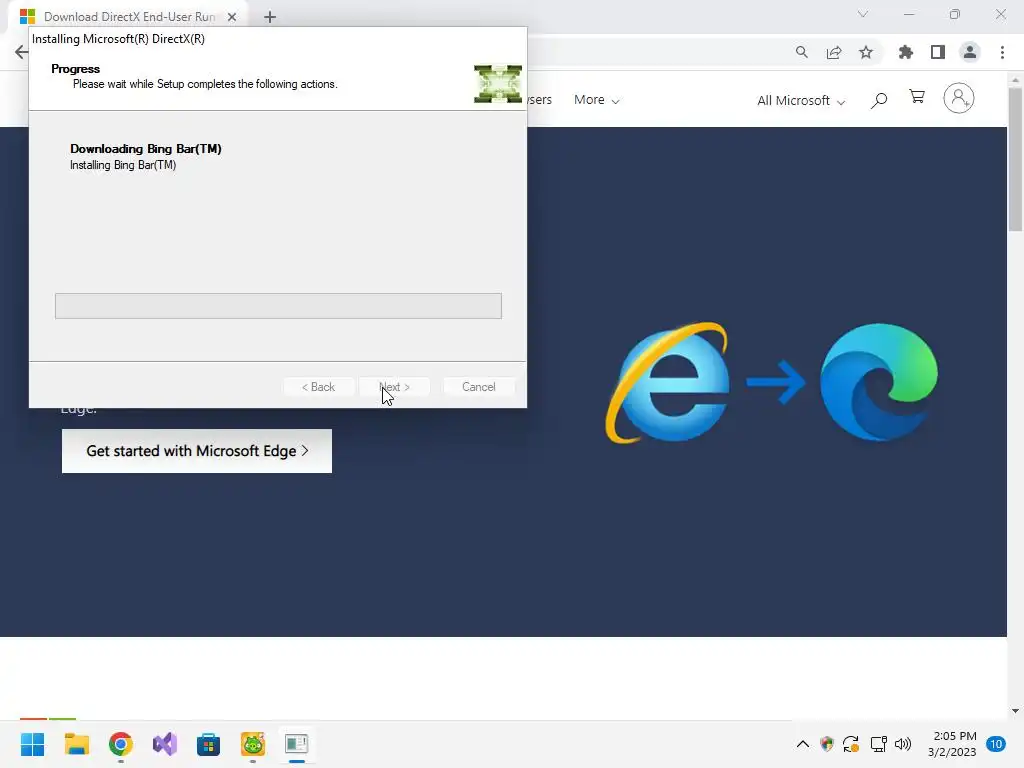Click Get started with Microsoft Edge
Screen dimensions: 1024x768
197,451
